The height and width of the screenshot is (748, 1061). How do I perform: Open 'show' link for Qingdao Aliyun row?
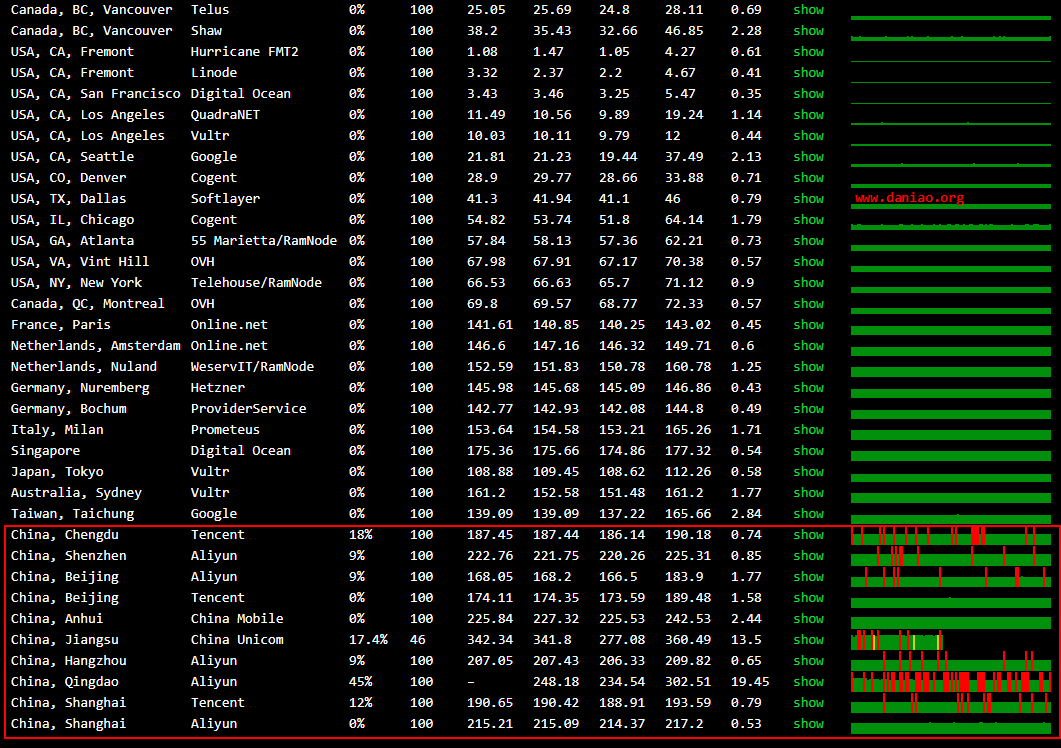(808, 682)
